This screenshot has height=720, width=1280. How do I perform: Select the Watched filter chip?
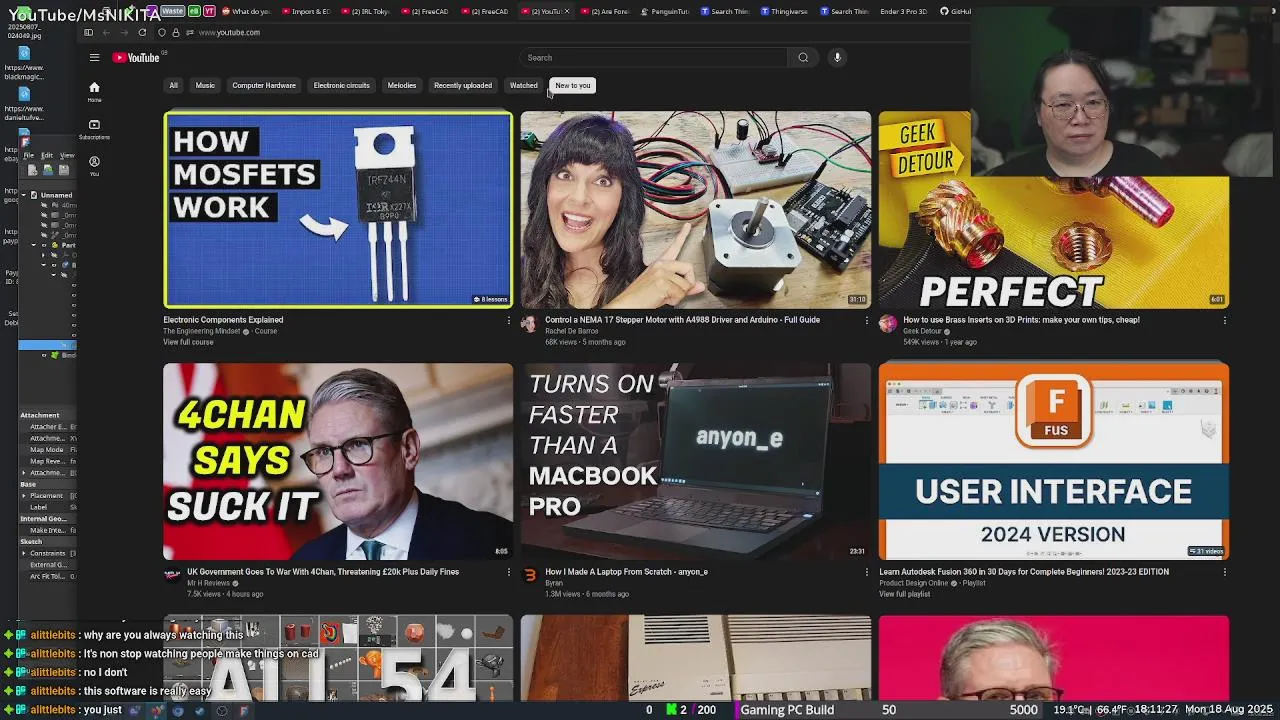click(x=524, y=85)
